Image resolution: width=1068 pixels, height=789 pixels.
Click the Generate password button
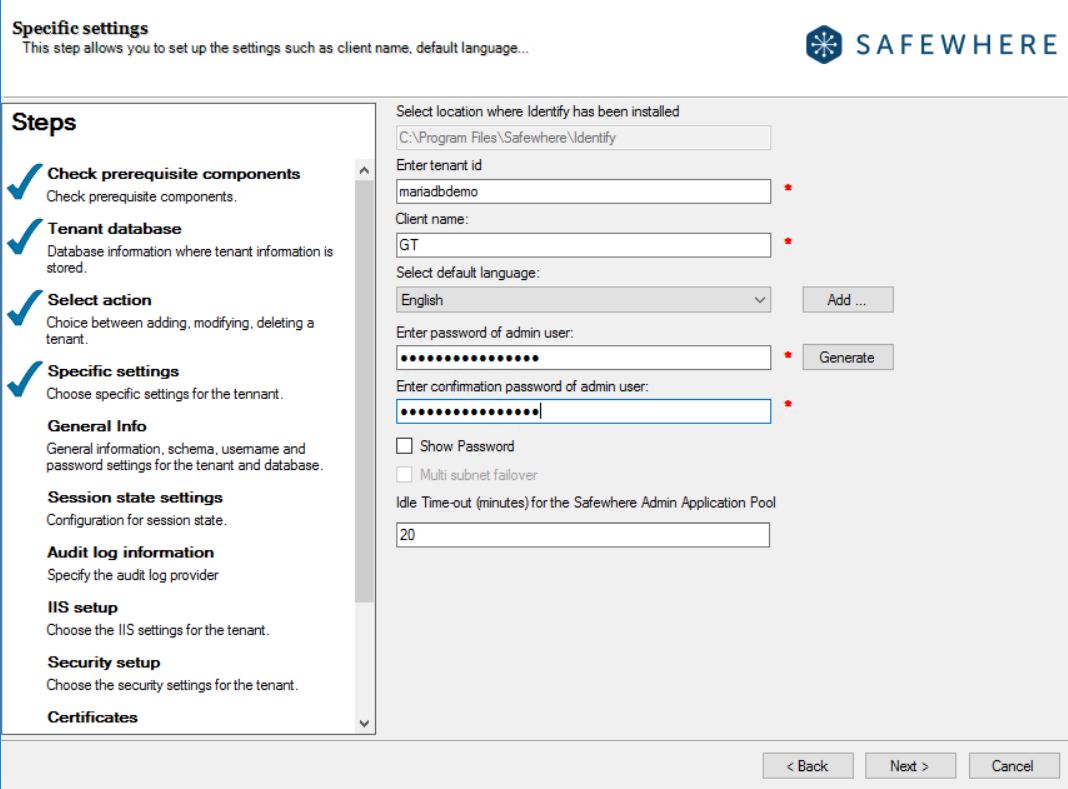pos(847,357)
